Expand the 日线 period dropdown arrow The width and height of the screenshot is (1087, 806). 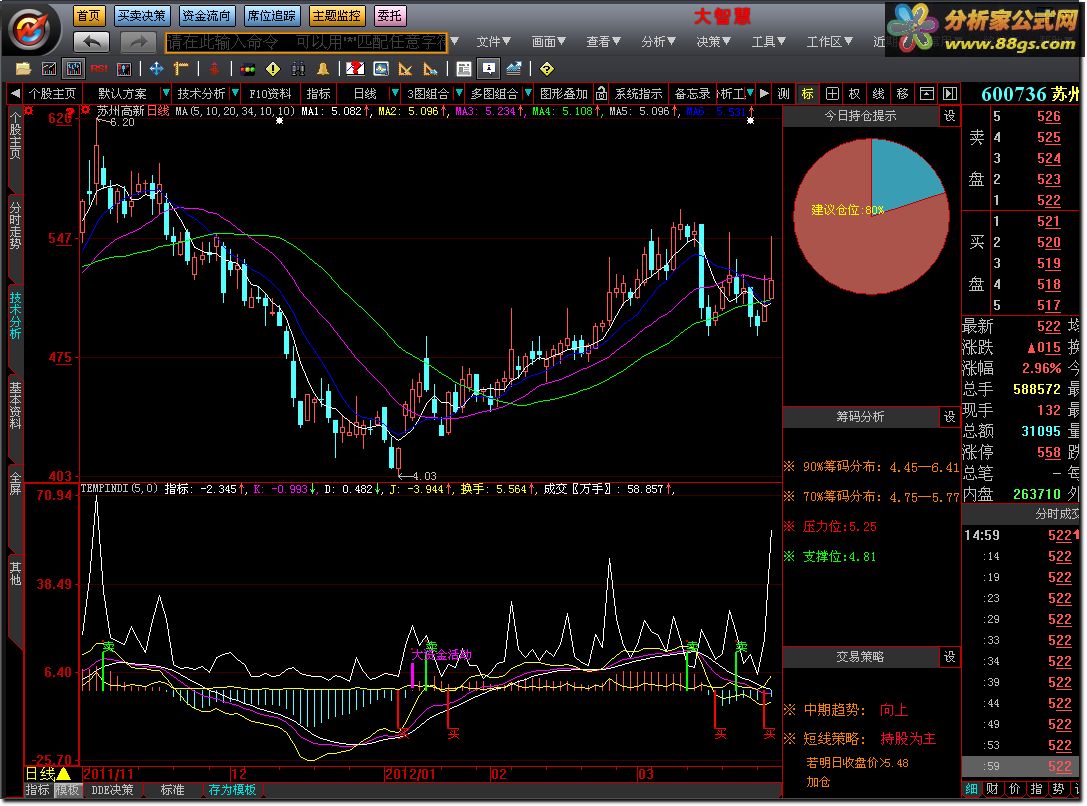pos(394,93)
